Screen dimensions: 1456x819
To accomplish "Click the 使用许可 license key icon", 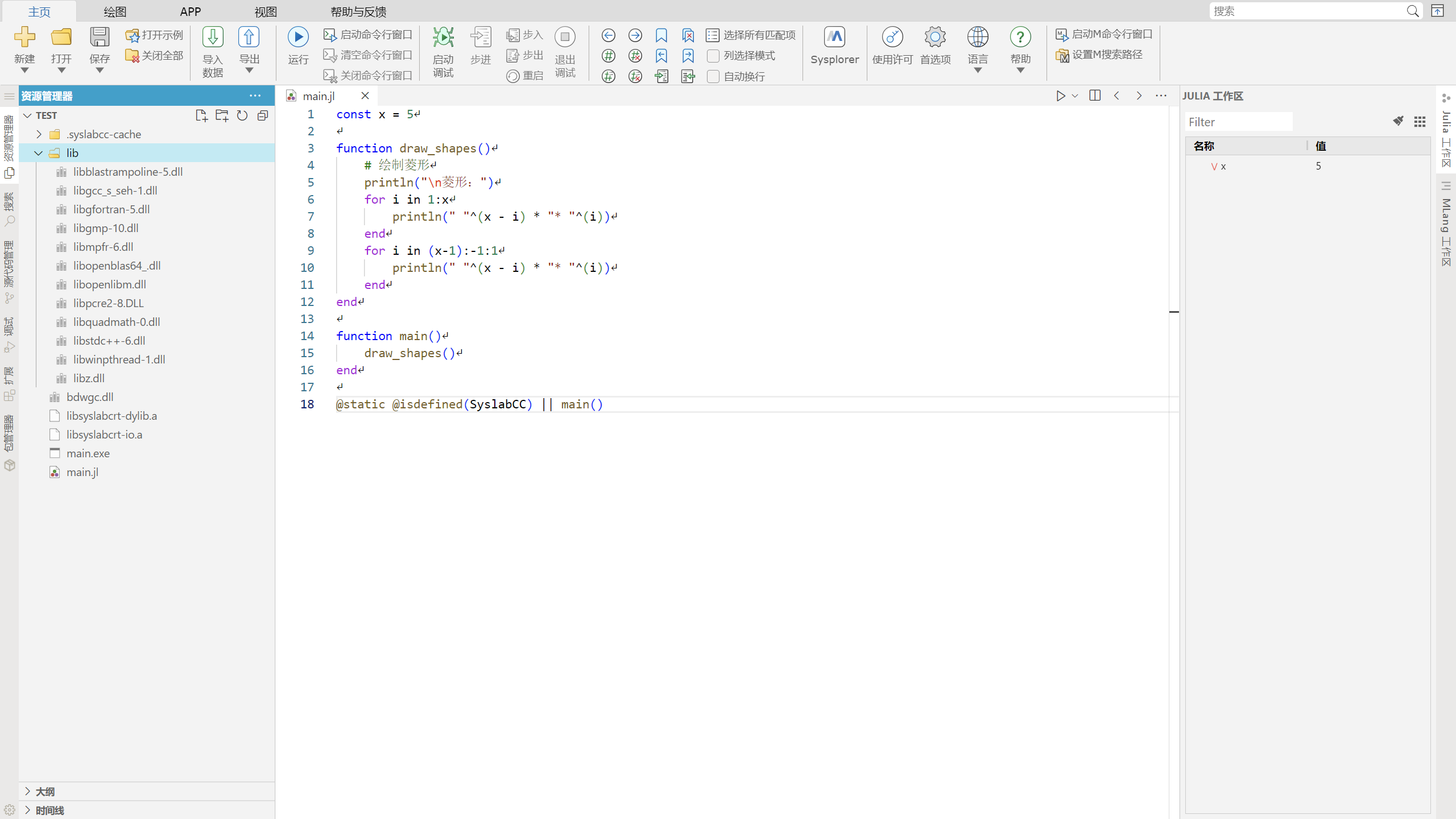I will point(892,37).
